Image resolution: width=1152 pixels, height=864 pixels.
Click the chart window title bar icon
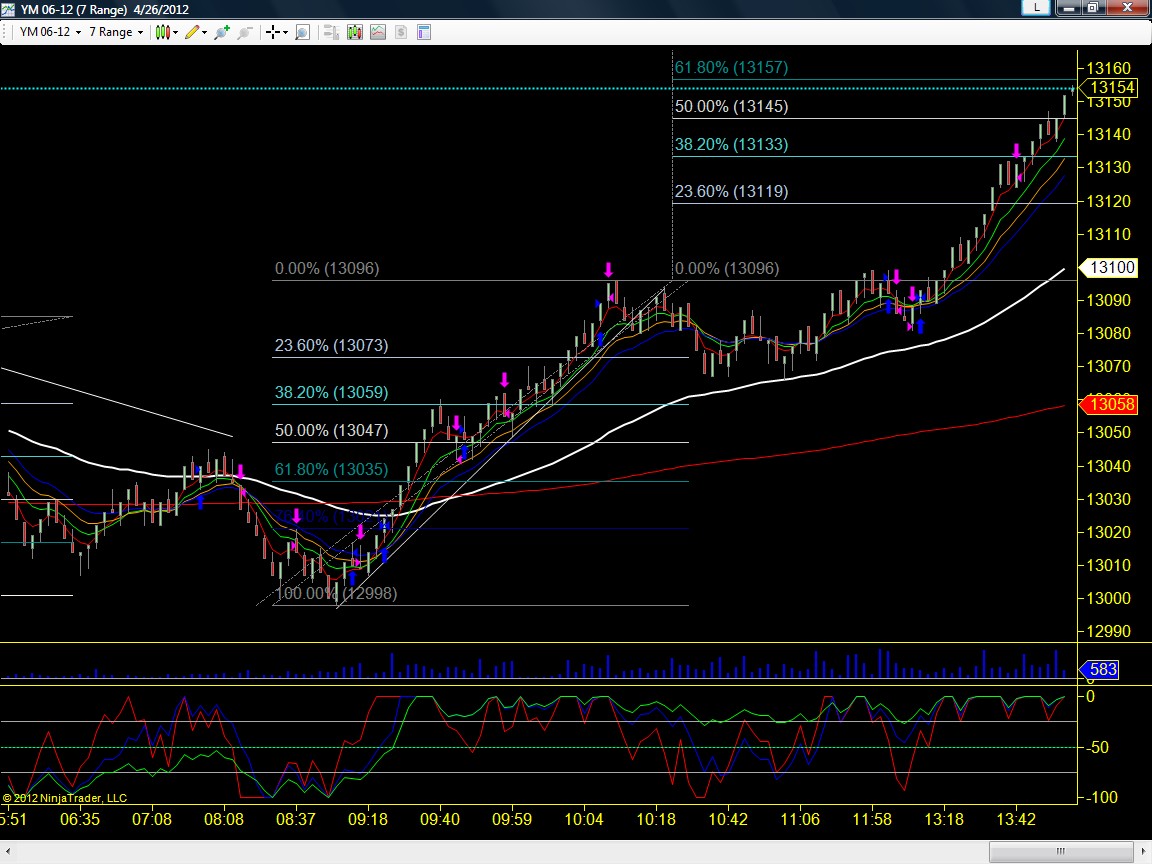8,9
